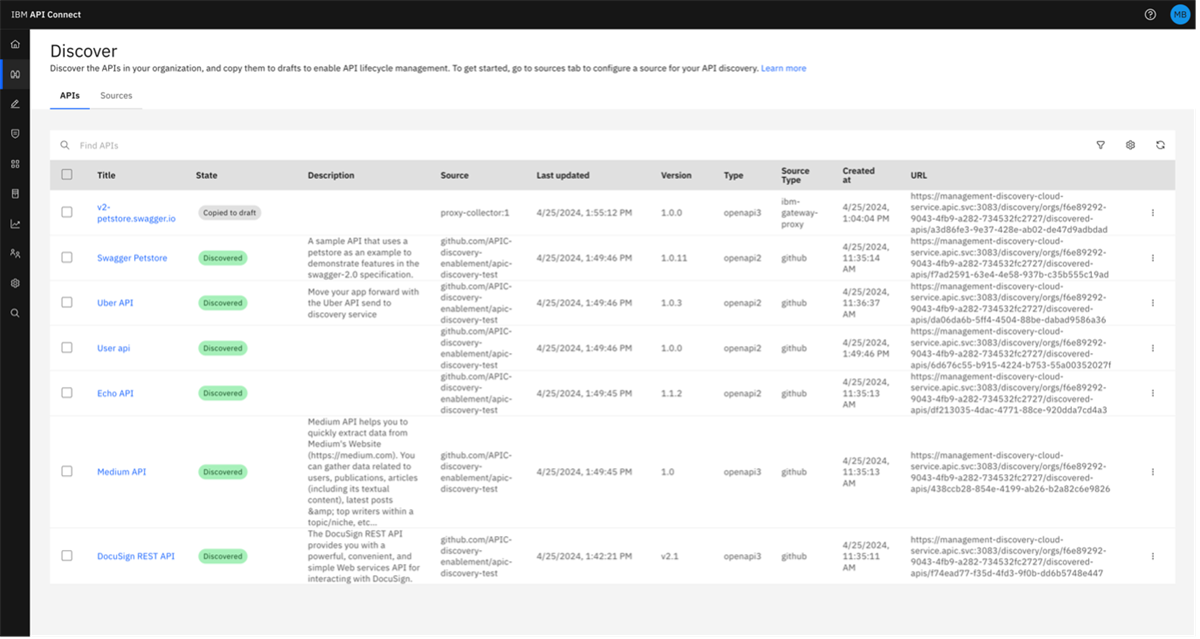Expand actions menu for Medium API row

[x=1153, y=472]
